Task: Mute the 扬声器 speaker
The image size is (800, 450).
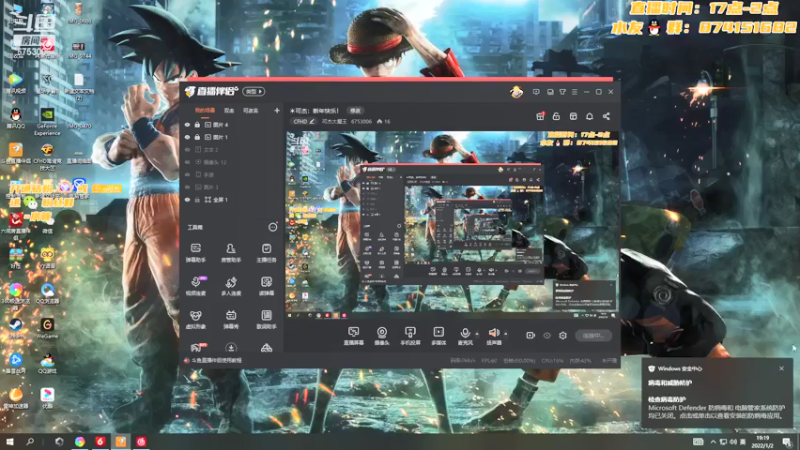Action: pos(493,336)
